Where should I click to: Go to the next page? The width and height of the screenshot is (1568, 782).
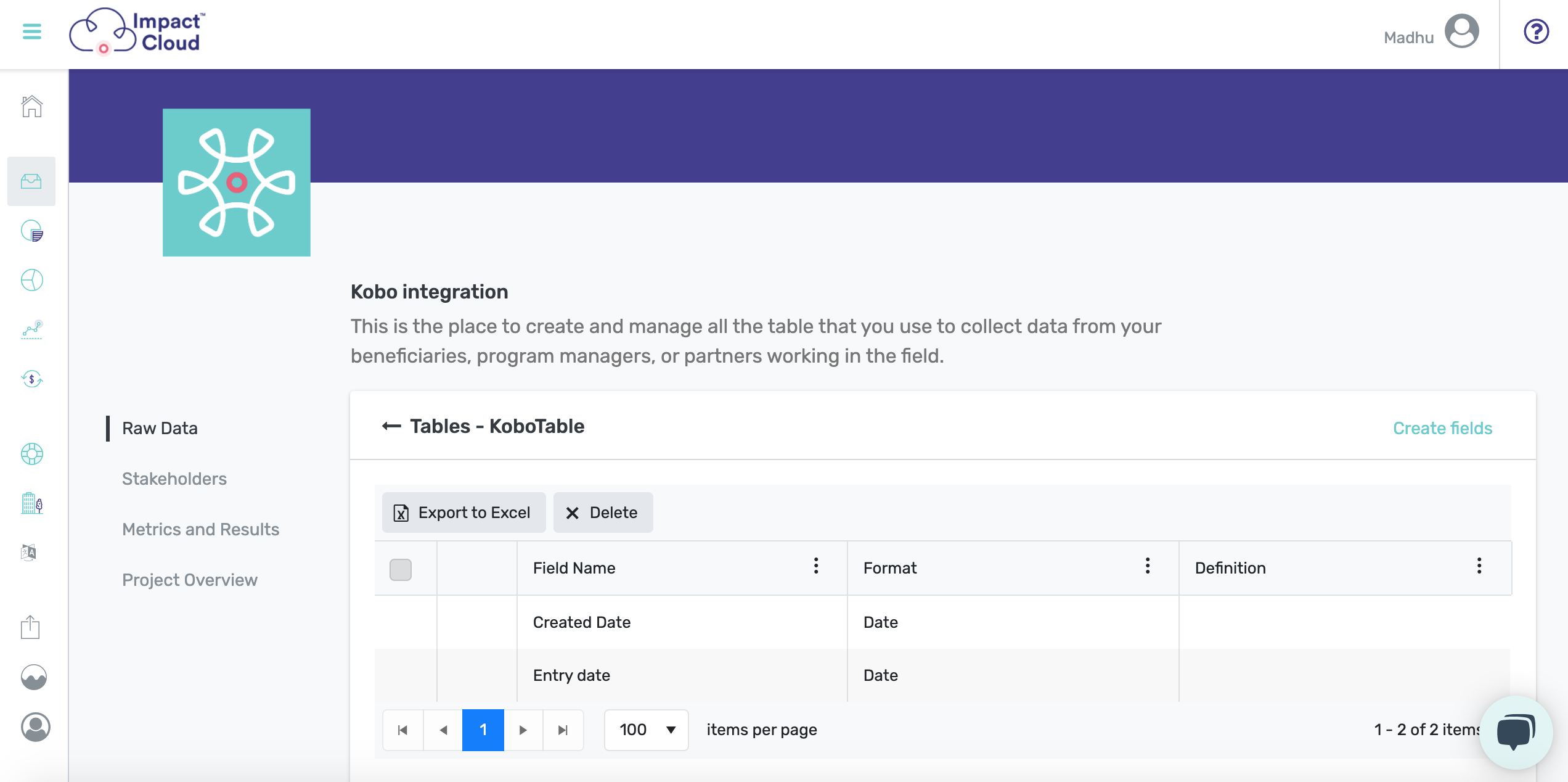523,730
